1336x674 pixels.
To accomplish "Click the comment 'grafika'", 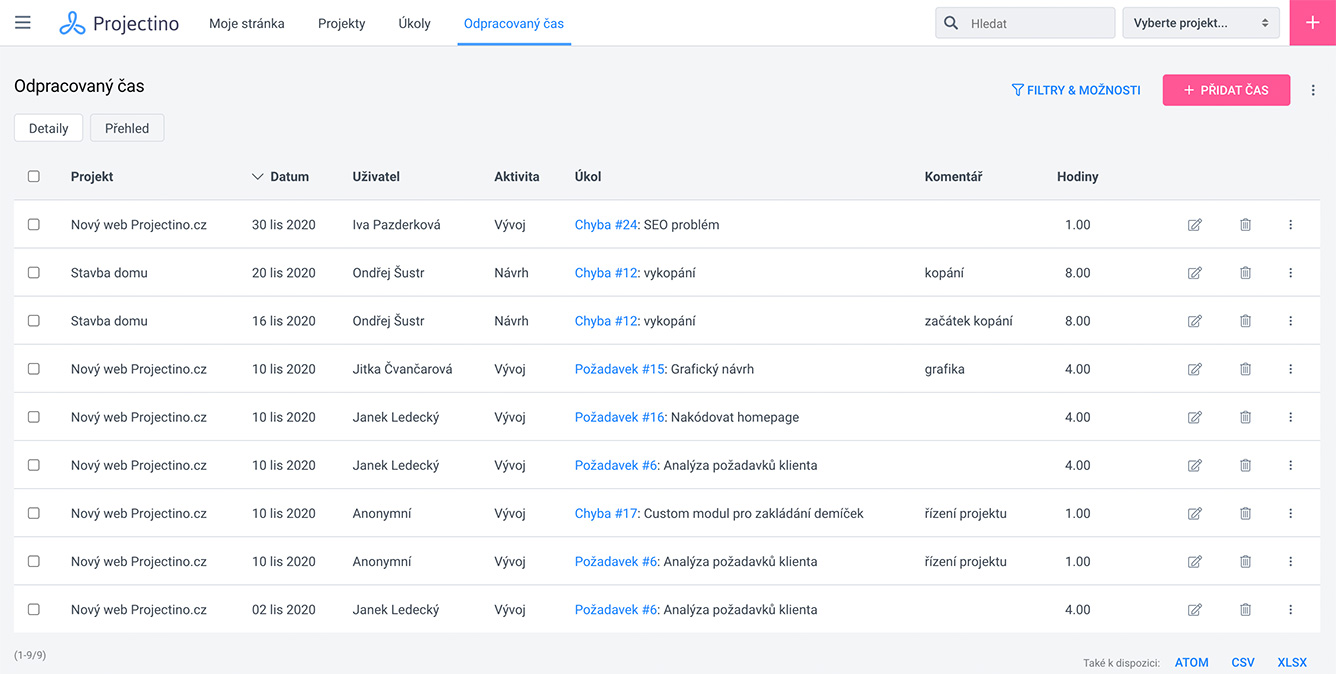I will pos(945,369).
